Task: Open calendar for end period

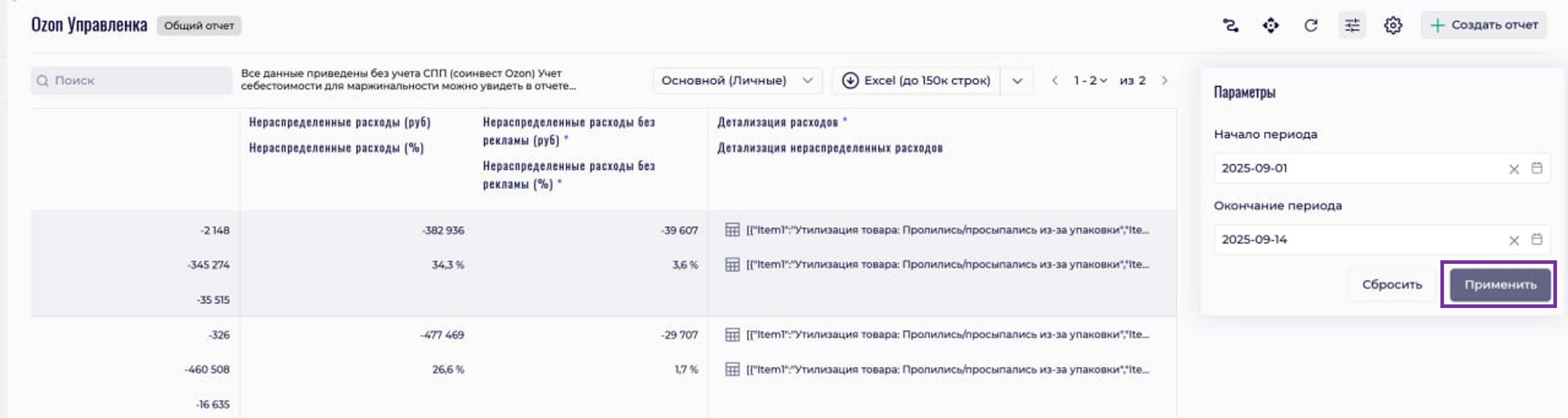Action: (x=1537, y=239)
